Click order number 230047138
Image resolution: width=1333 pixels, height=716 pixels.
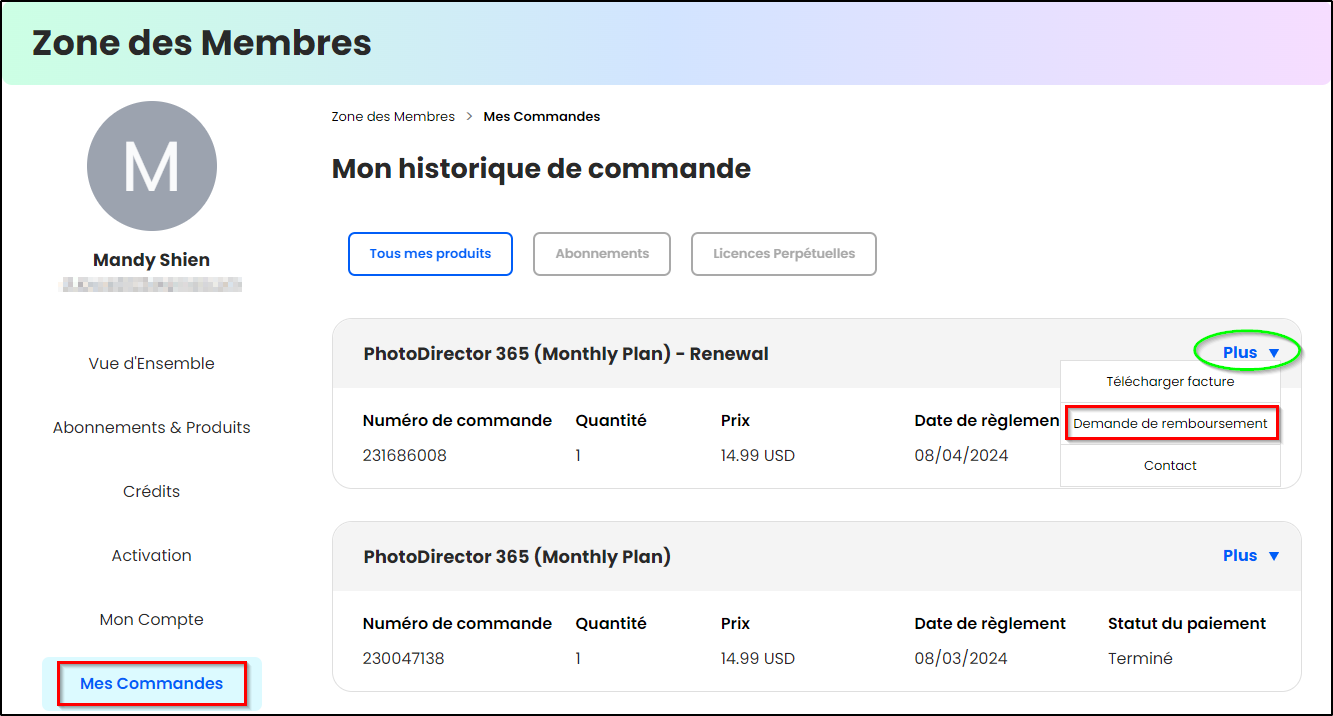404,659
